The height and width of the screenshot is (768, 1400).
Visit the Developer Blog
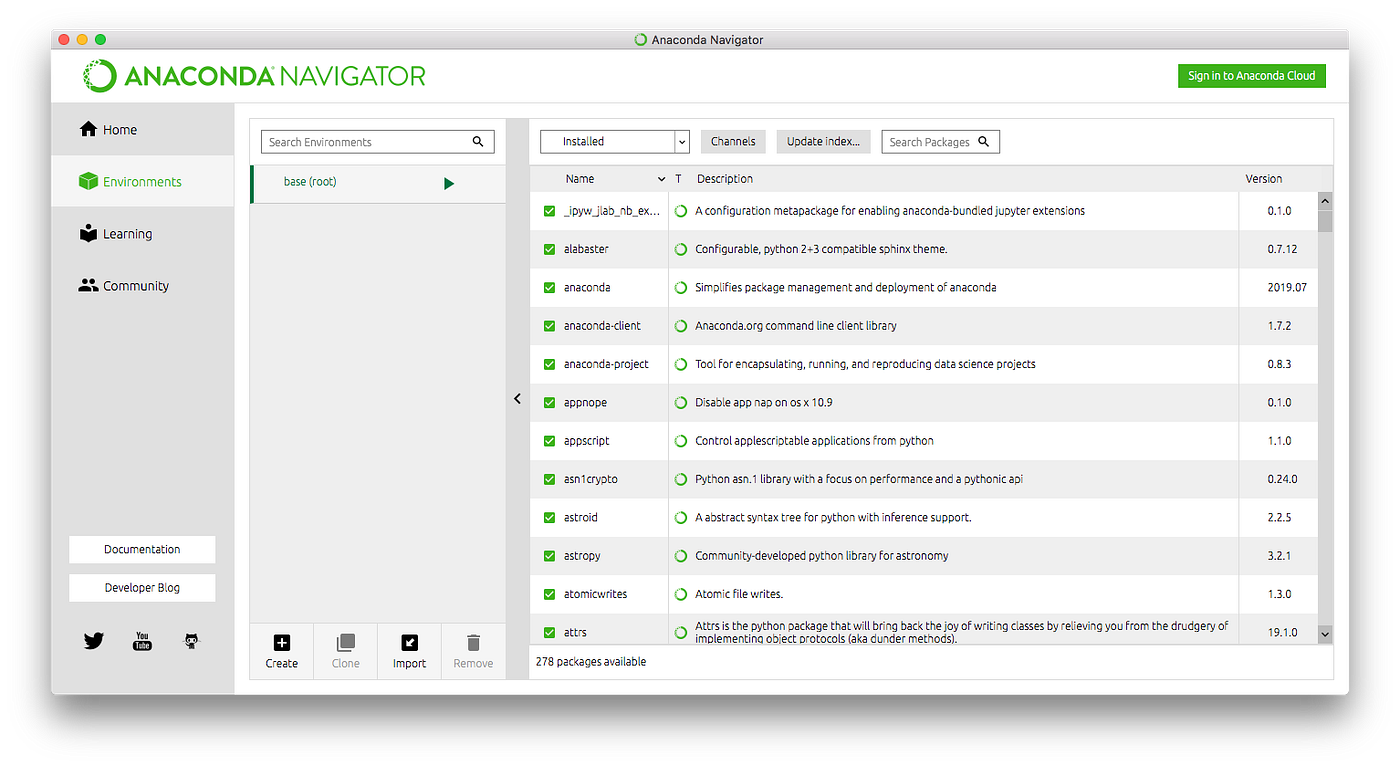142,587
